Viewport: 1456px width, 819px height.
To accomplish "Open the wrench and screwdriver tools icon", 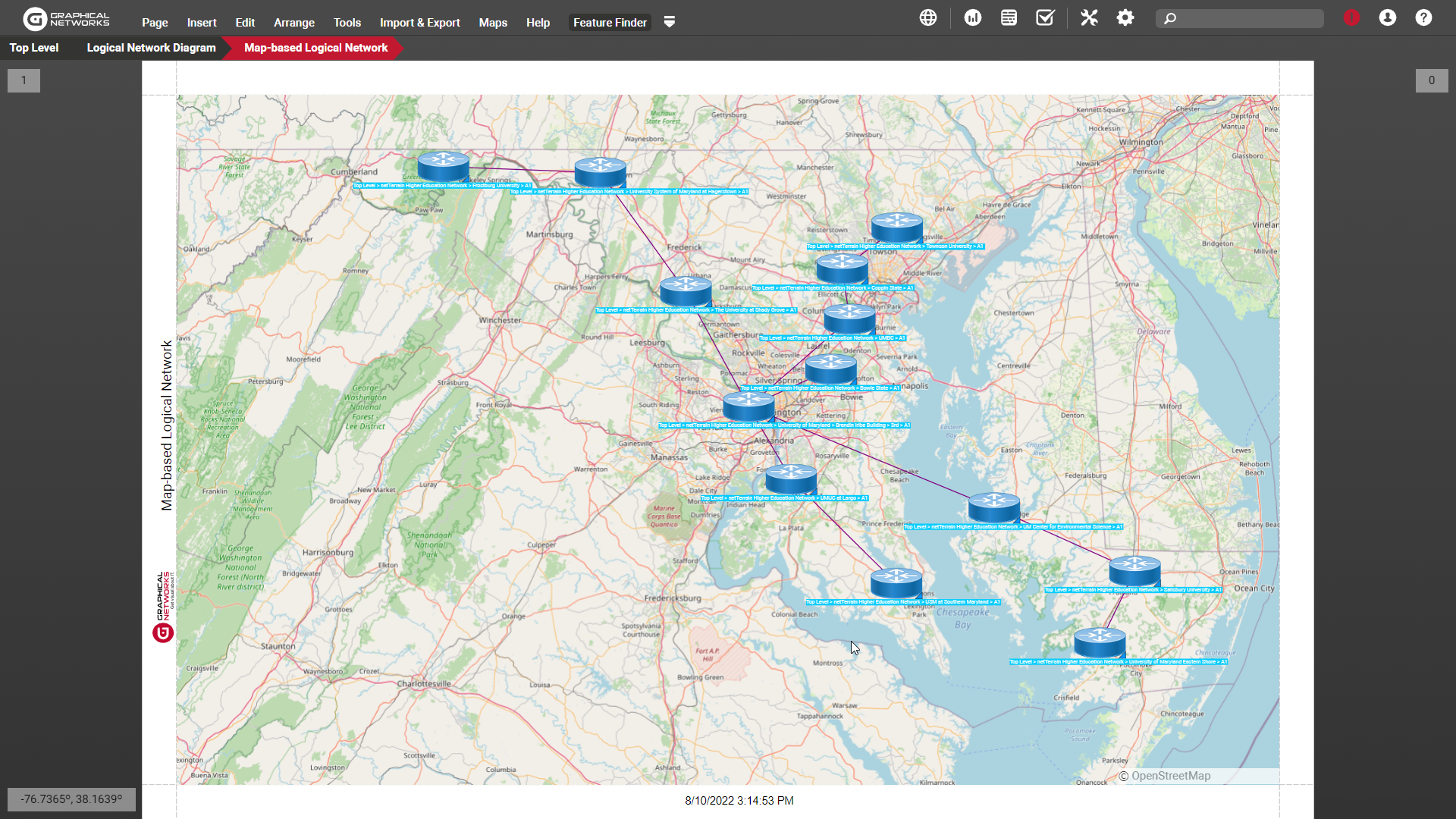I will click(x=1089, y=17).
